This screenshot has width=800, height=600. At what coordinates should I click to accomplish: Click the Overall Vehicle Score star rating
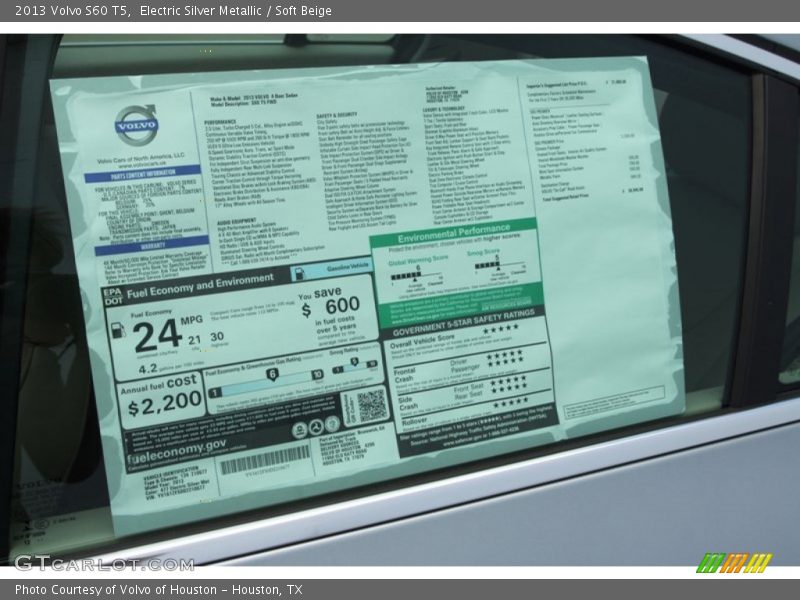point(500,328)
